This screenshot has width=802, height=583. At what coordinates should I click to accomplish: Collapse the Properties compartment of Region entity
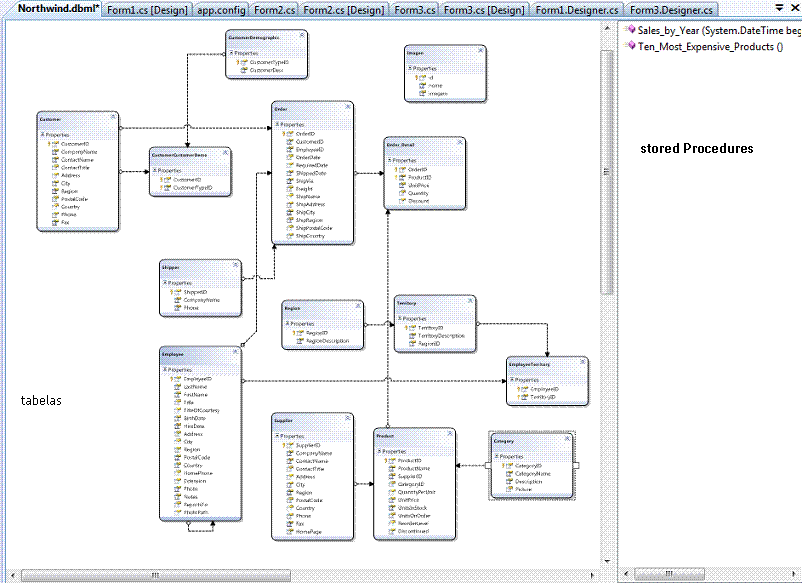pos(287,323)
